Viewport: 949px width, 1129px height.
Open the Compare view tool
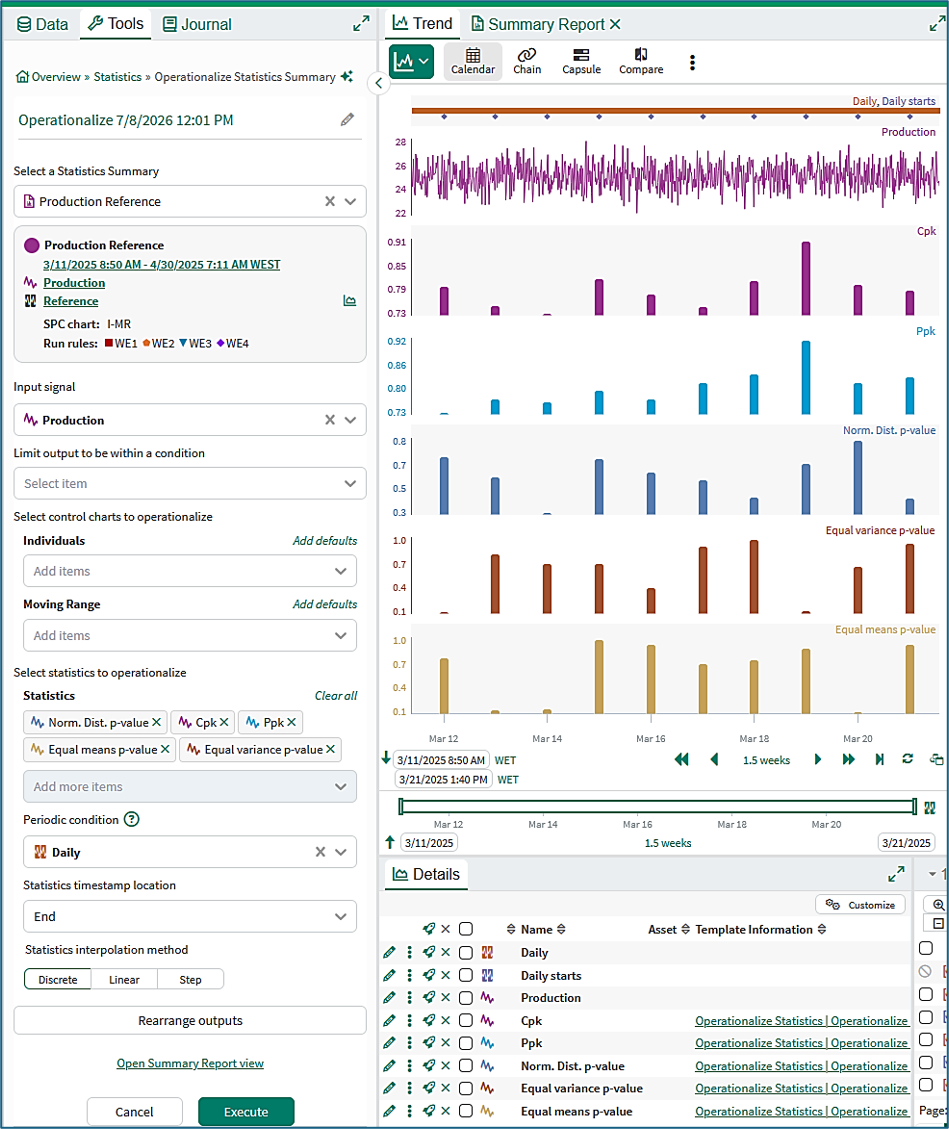(x=641, y=61)
